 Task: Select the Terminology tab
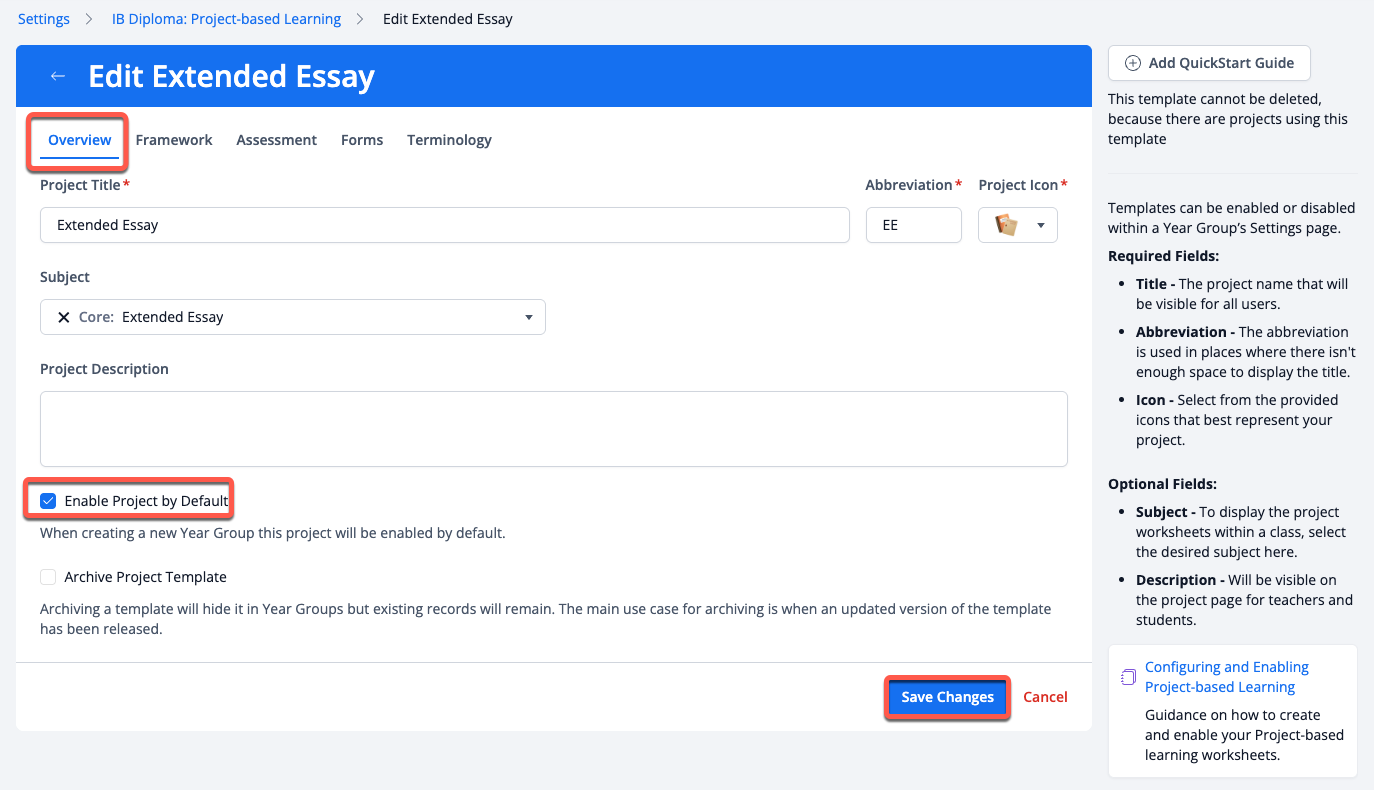tap(449, 140)
